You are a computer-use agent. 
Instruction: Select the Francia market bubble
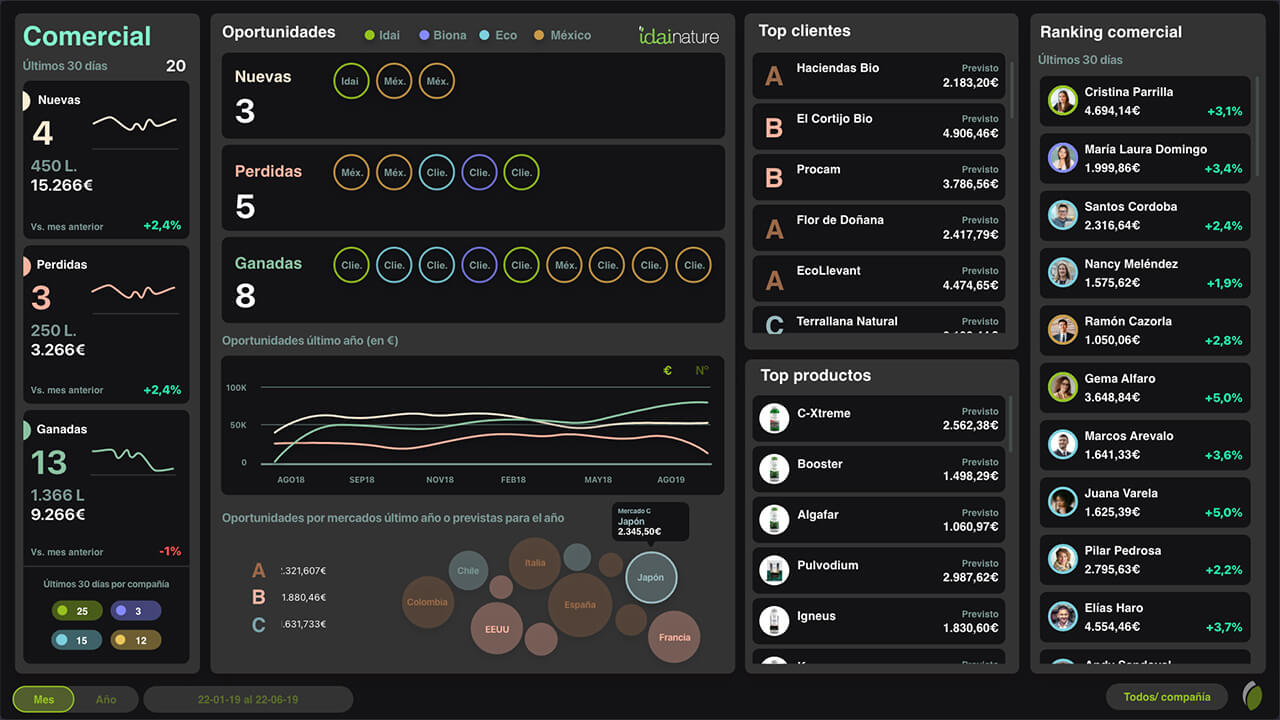click(x=674, y=637)
